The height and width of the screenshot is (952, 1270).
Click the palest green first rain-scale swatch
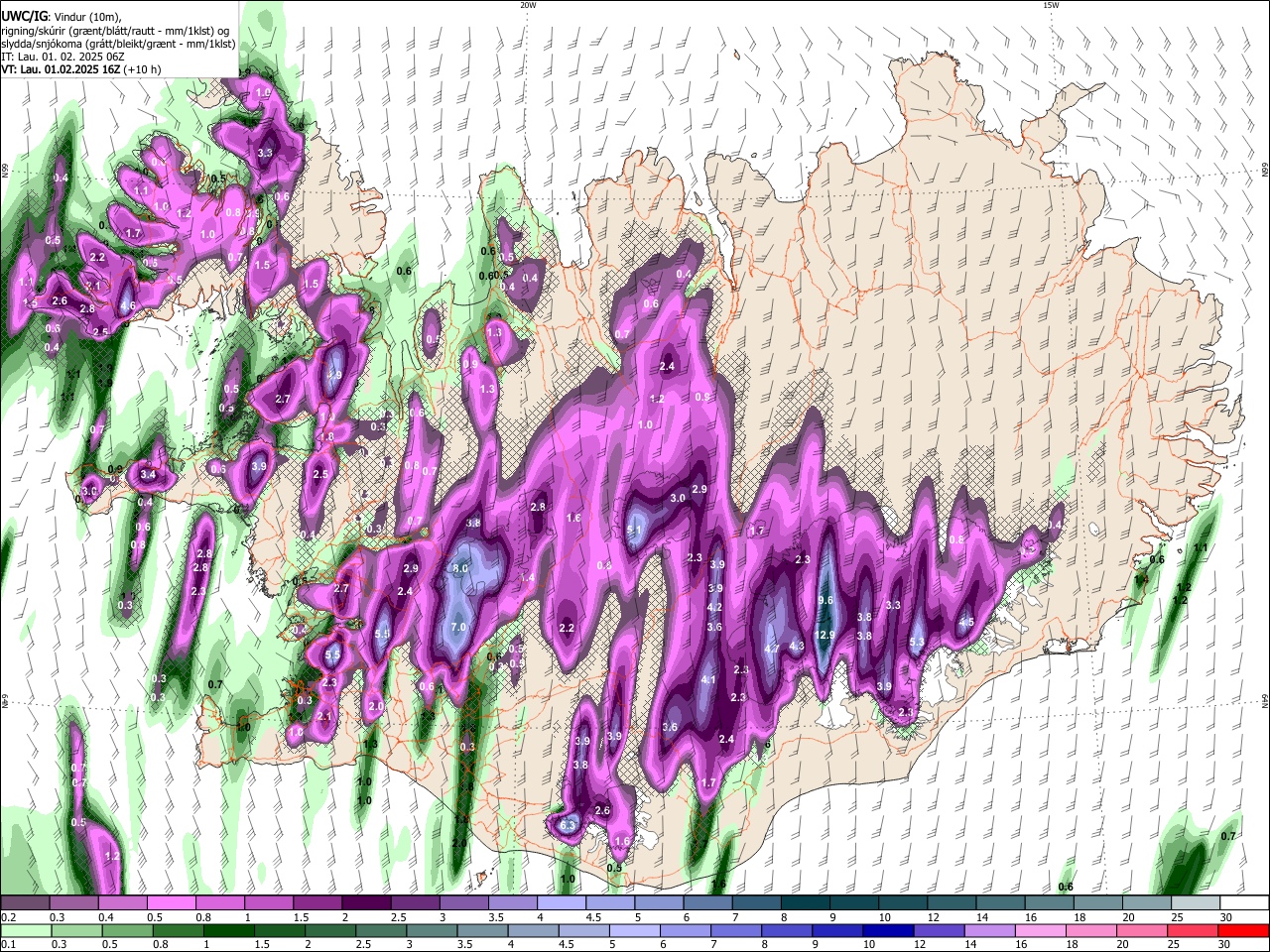tap(25, 930)
